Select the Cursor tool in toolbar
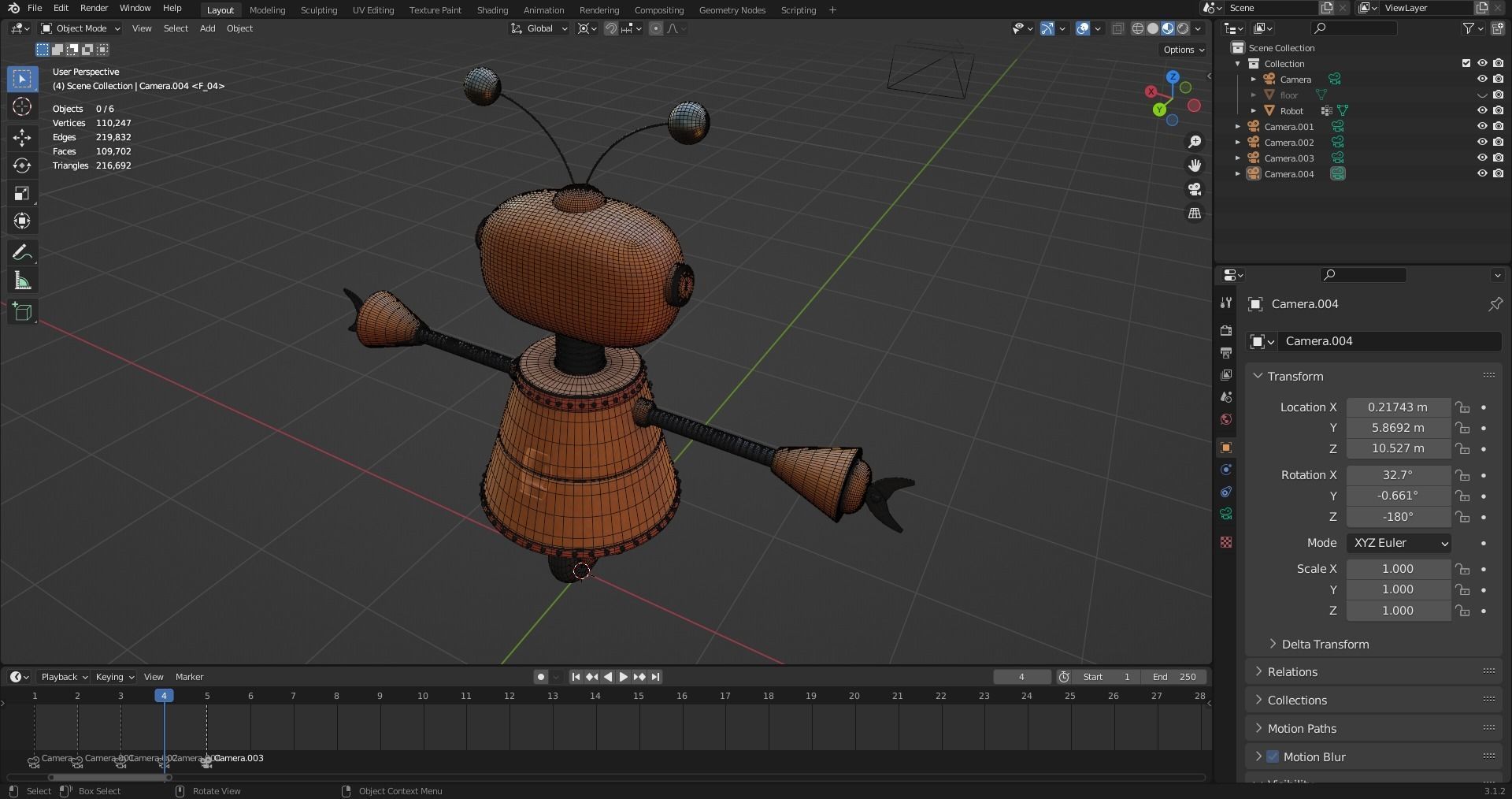 [22, 107]
